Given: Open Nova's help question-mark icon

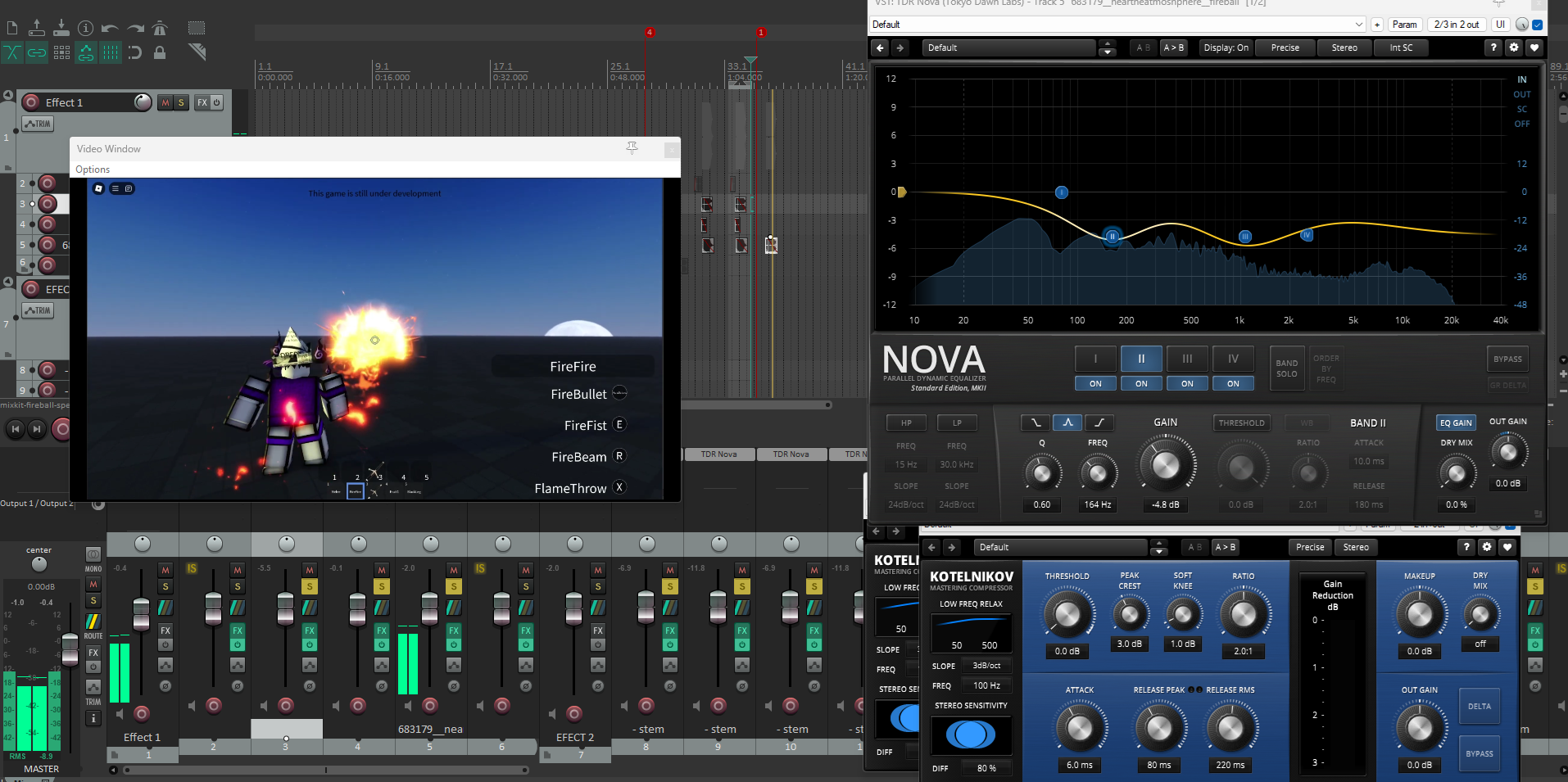Looking at the screenshot, I should (1493, 47).
